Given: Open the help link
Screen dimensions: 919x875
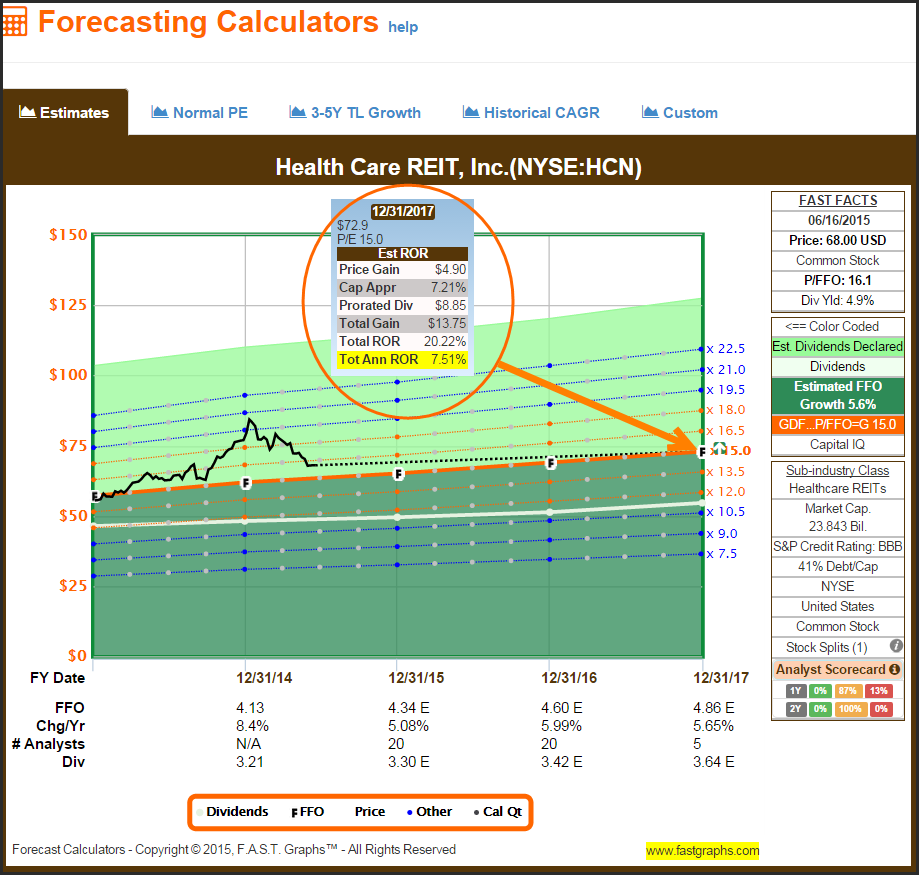Looking at the screenshot, I should tap(403, 27).
